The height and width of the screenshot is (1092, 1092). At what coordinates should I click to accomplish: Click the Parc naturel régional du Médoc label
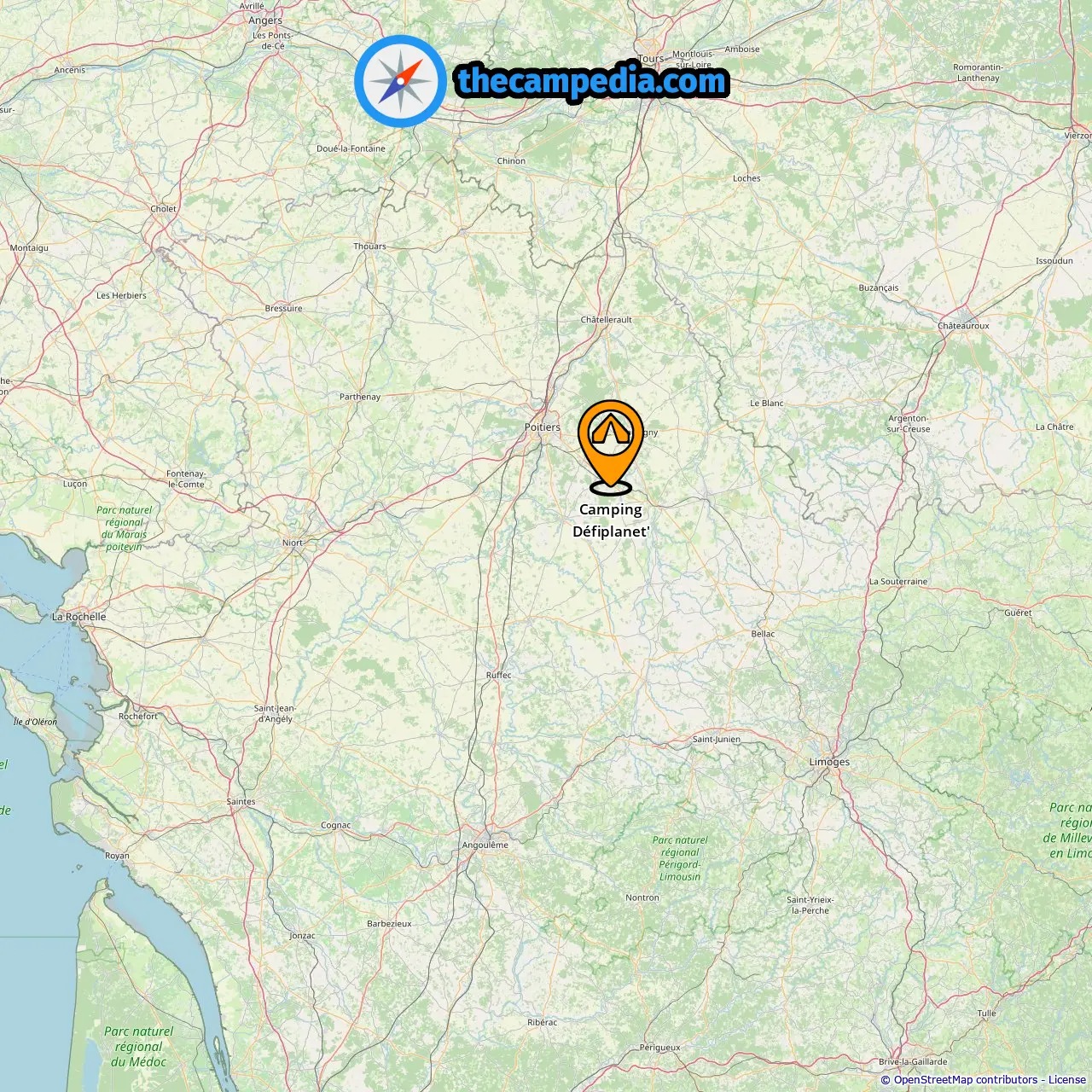pyautogui.click(x=138, y=1047)
